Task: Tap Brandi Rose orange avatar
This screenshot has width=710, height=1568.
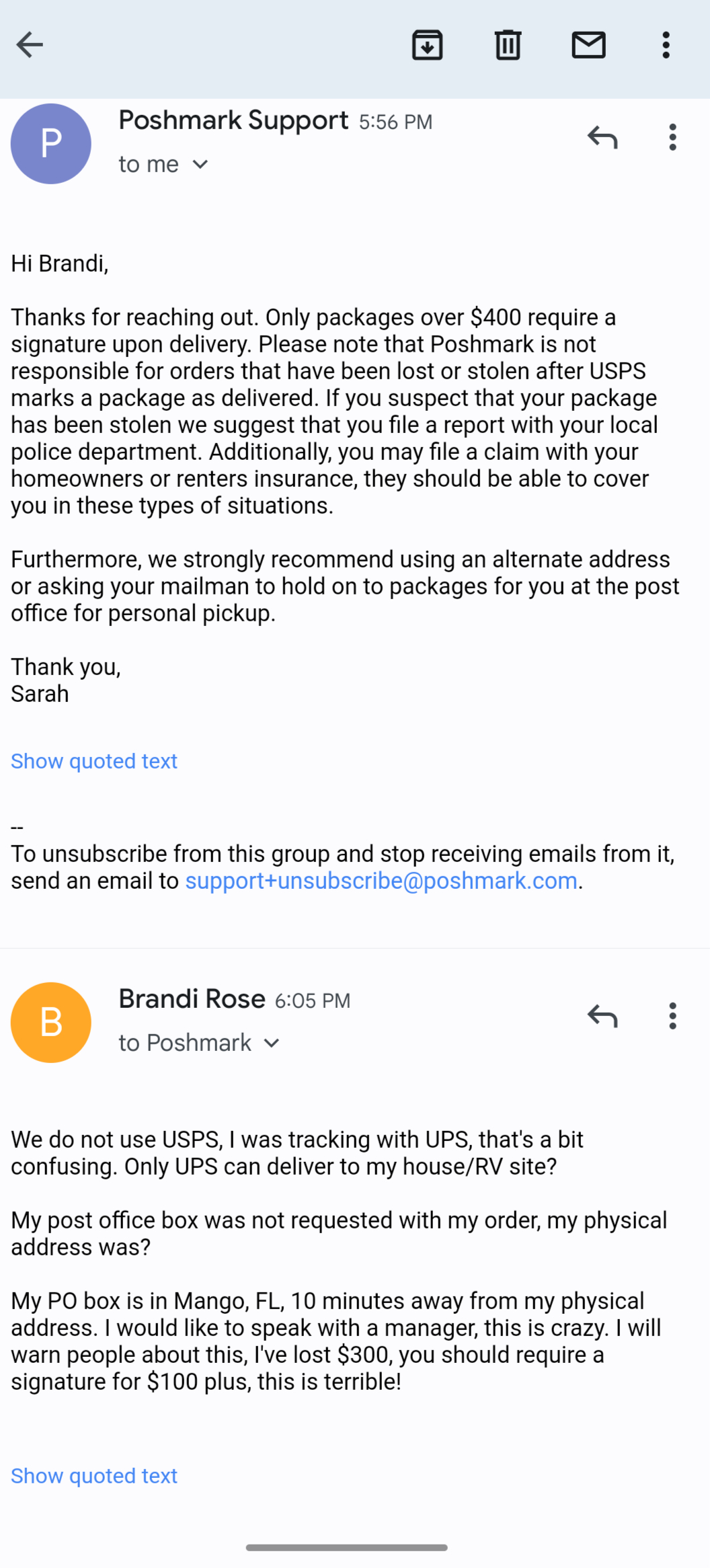Action: 51,1023
